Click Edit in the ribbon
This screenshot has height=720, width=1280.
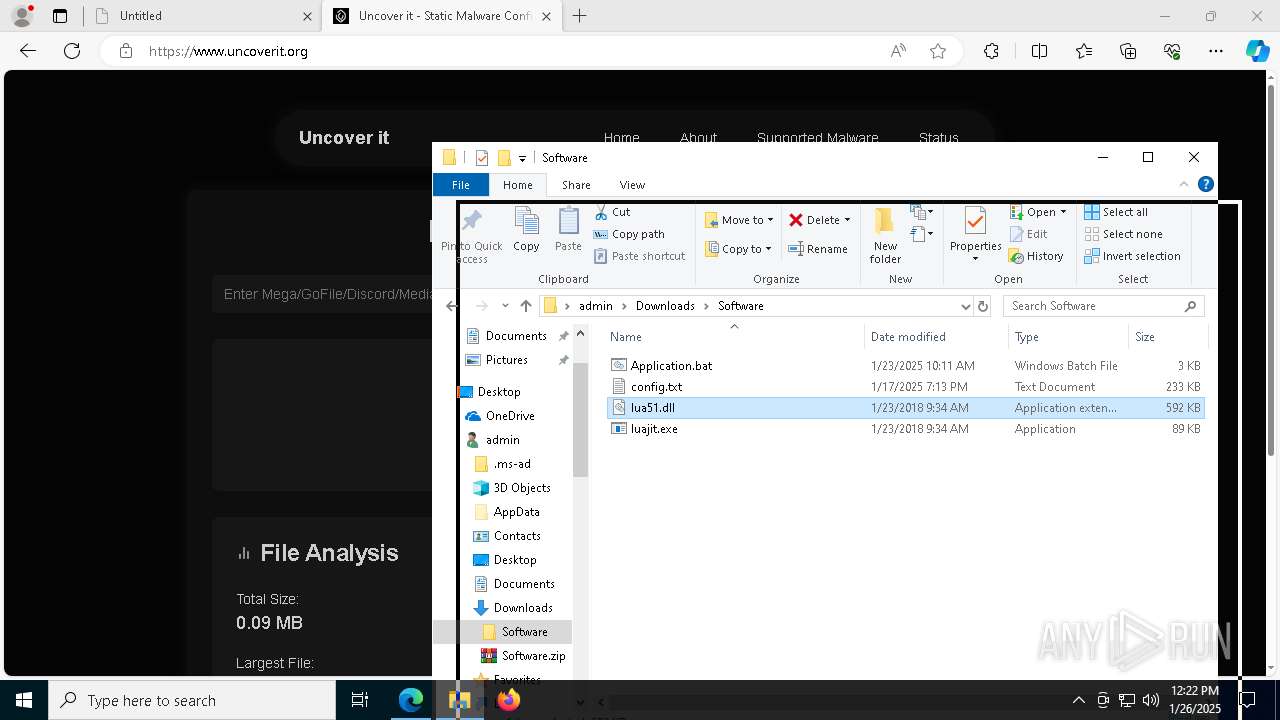[x=1028, y=234]
